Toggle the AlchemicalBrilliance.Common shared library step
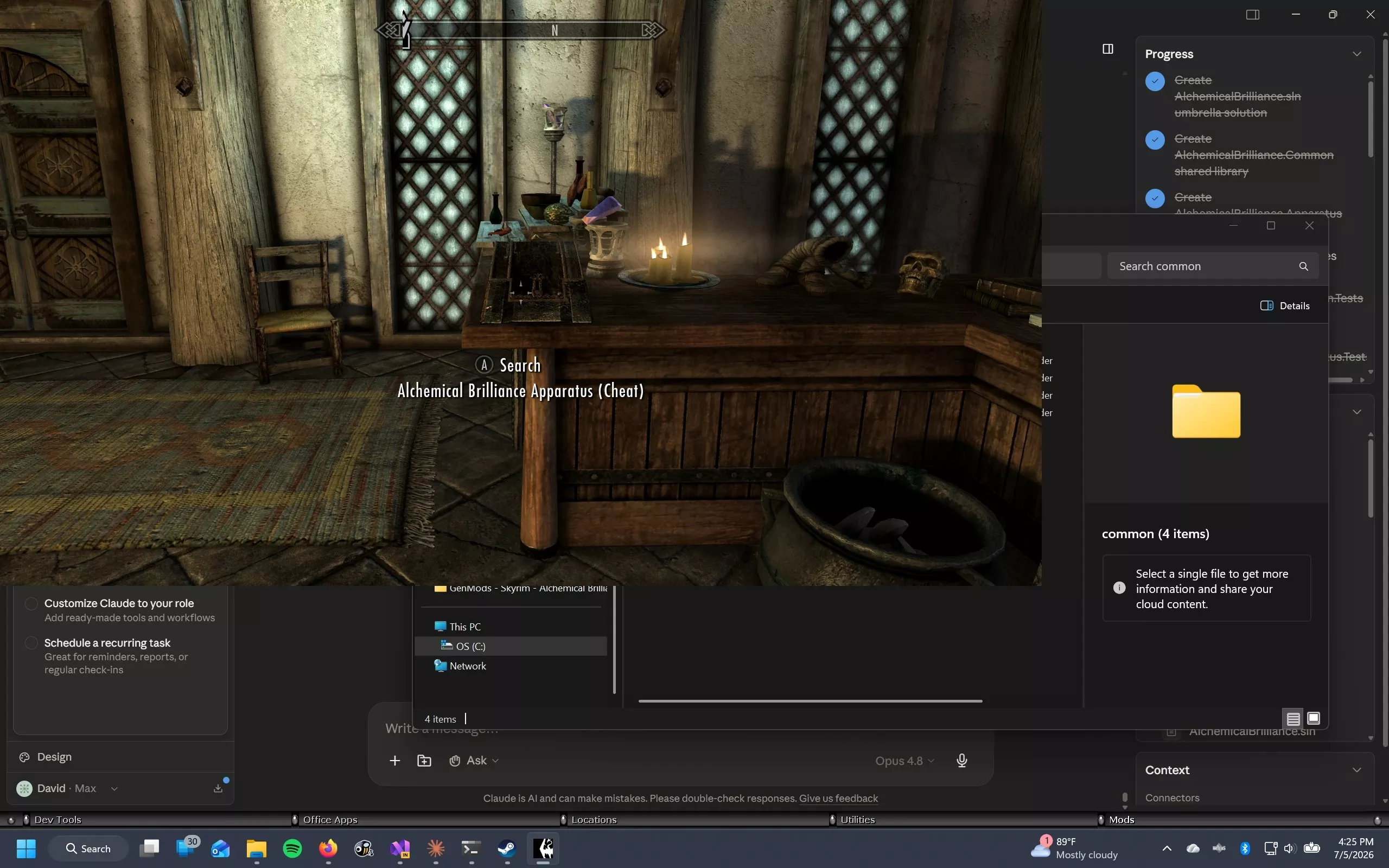 point(1155,139)
